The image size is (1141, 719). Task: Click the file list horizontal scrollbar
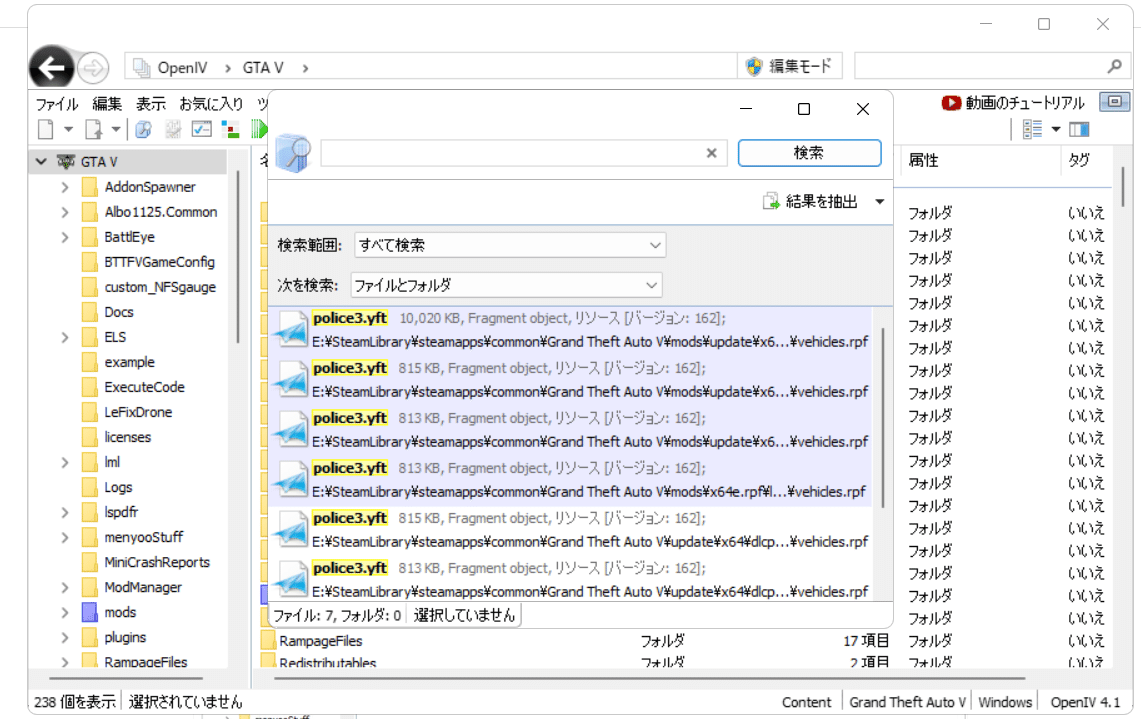click(649, 678)
